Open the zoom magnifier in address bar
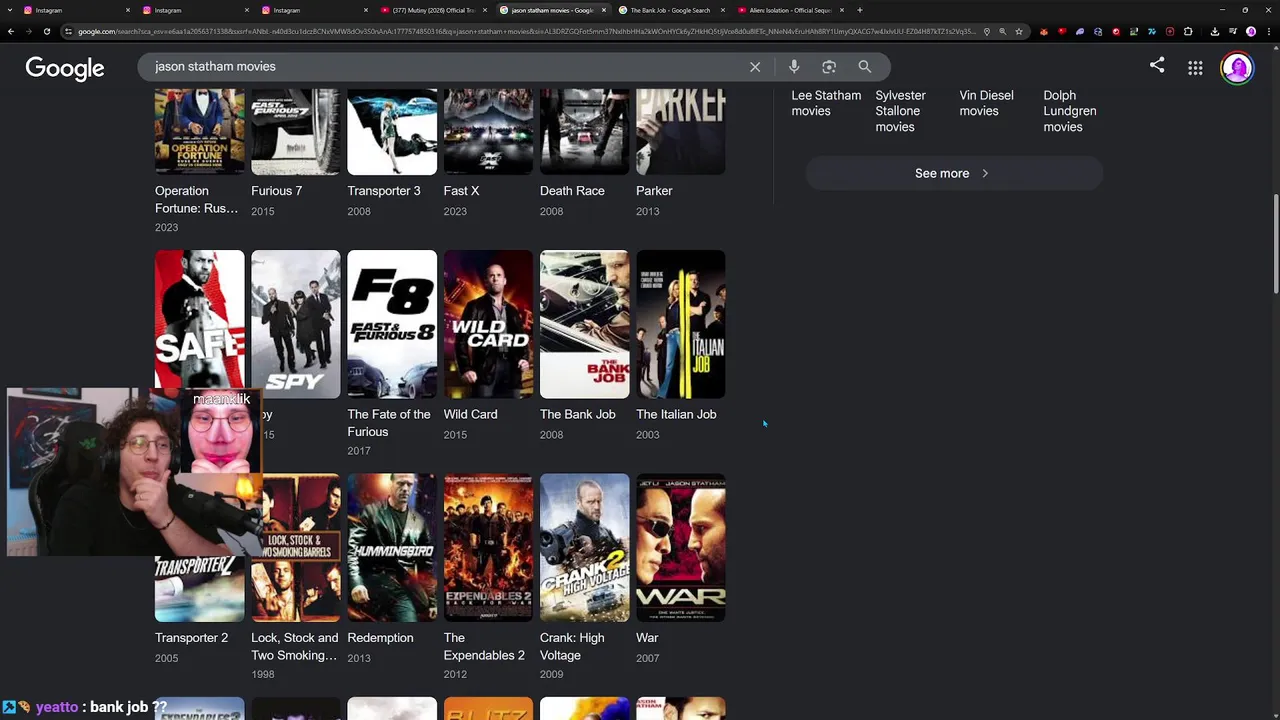The height and width of the screenshot is (720, 1280). [x=1003, y=31]
